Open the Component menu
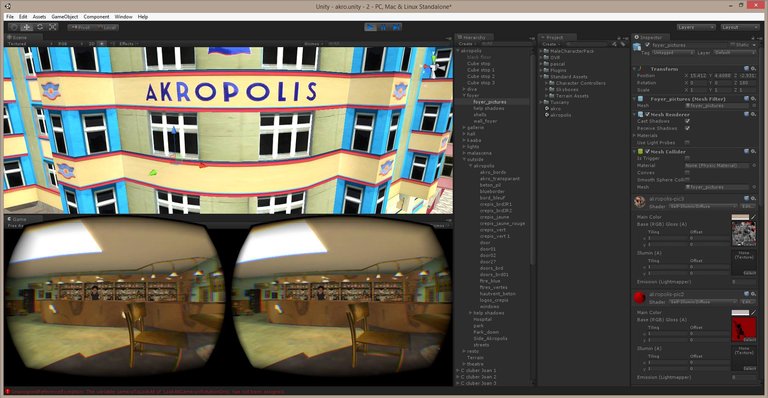The image size is (768, 398). click(96, 17)
